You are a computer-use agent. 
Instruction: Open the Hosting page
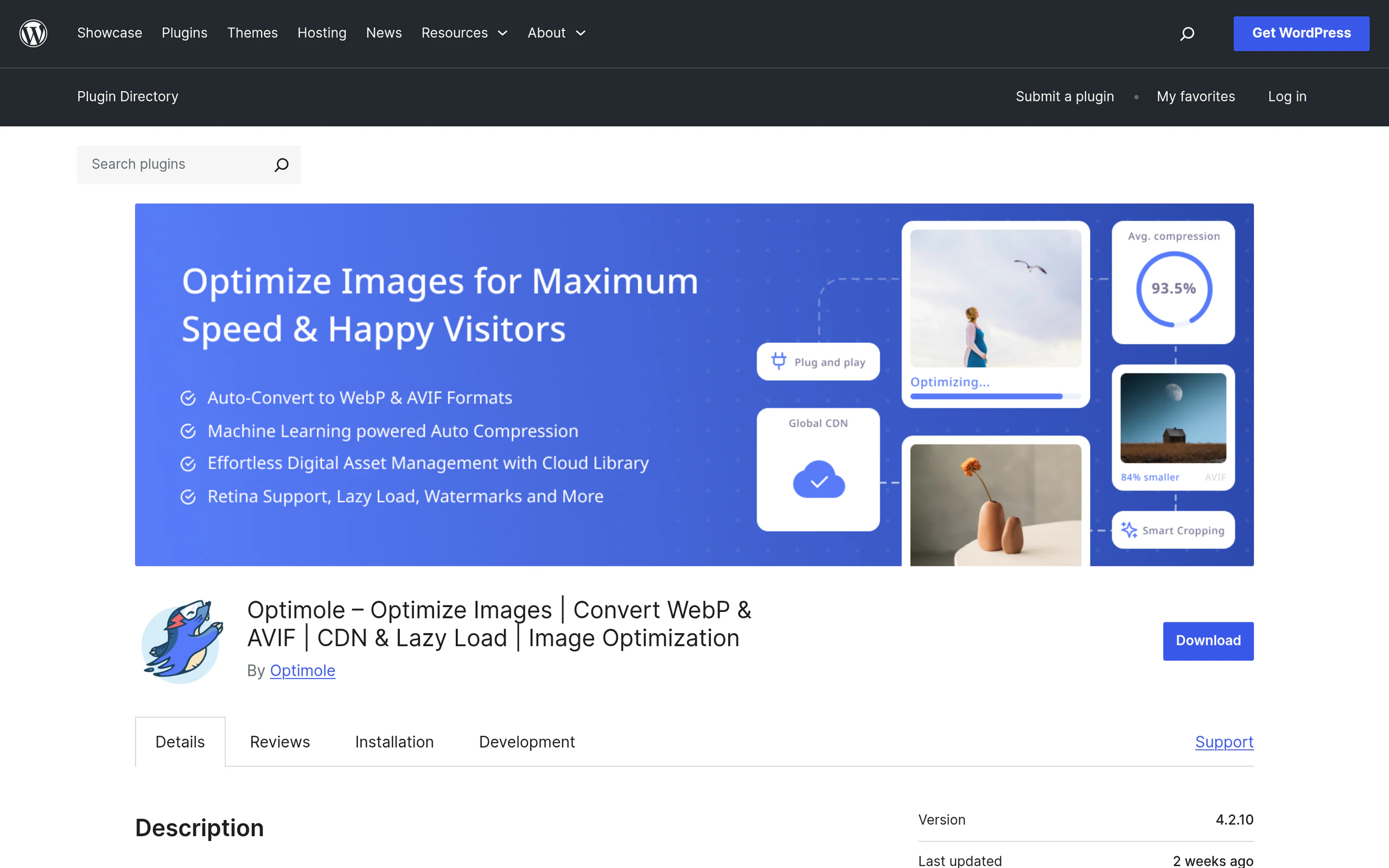pos(321,33)
